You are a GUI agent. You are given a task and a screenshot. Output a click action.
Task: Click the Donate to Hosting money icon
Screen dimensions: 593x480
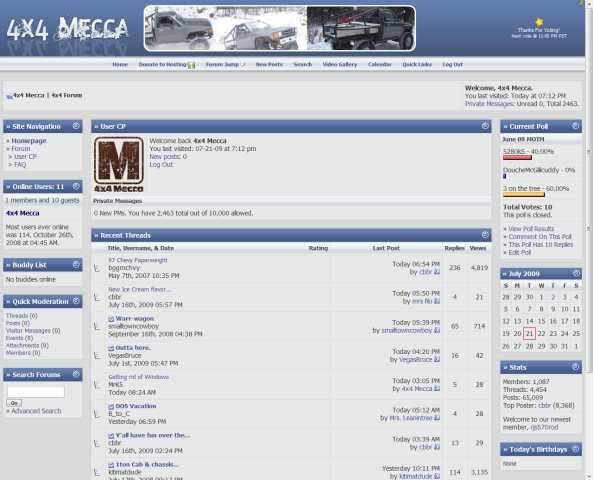(x=191, y=65)
